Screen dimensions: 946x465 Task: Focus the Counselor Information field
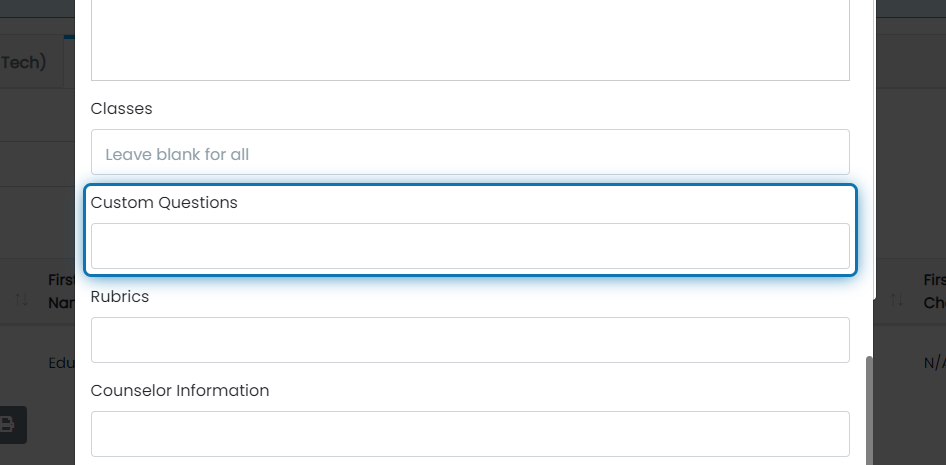[x=470, y=434]
